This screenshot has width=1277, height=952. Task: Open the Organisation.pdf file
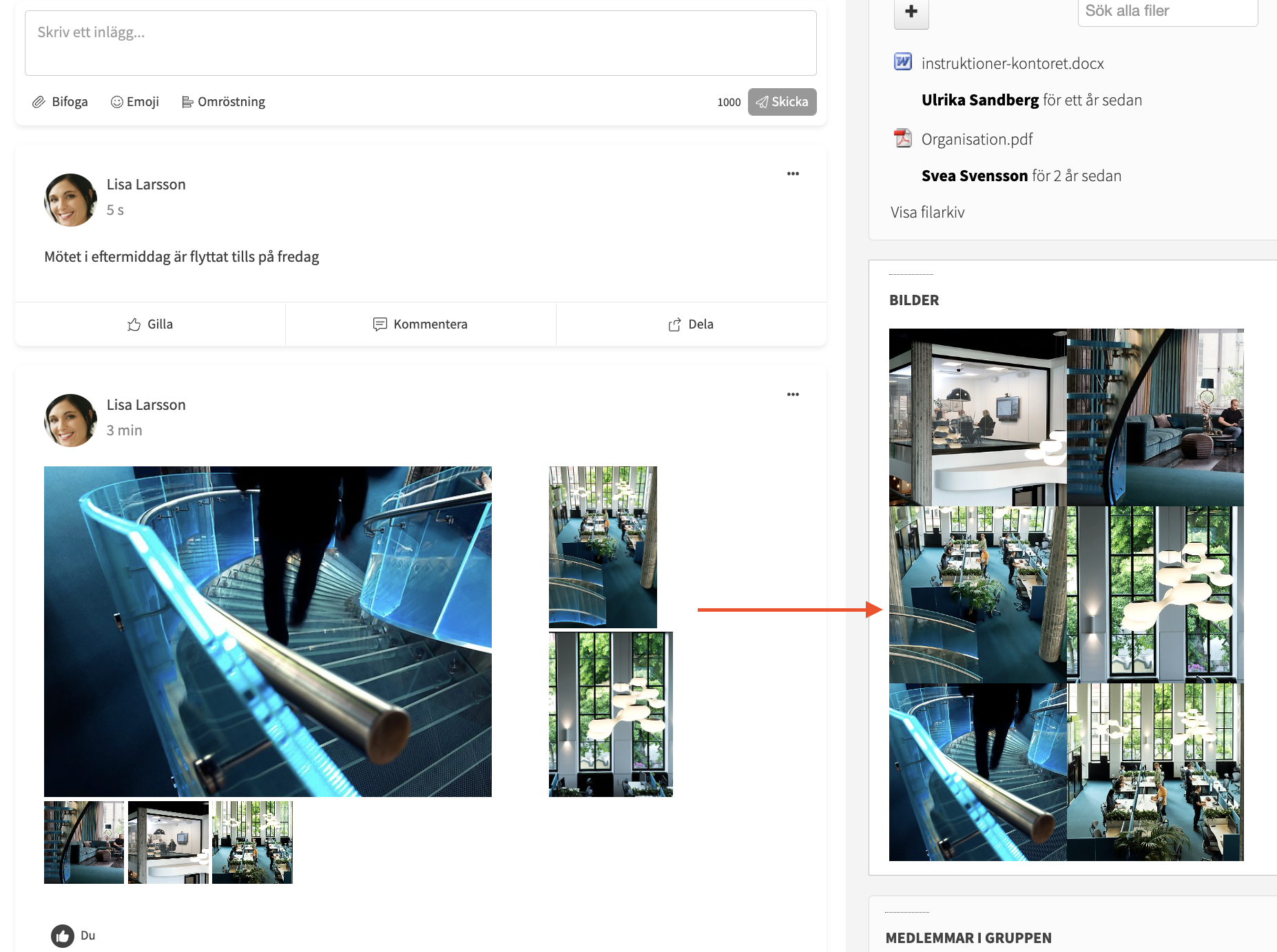tap(977, 139)
